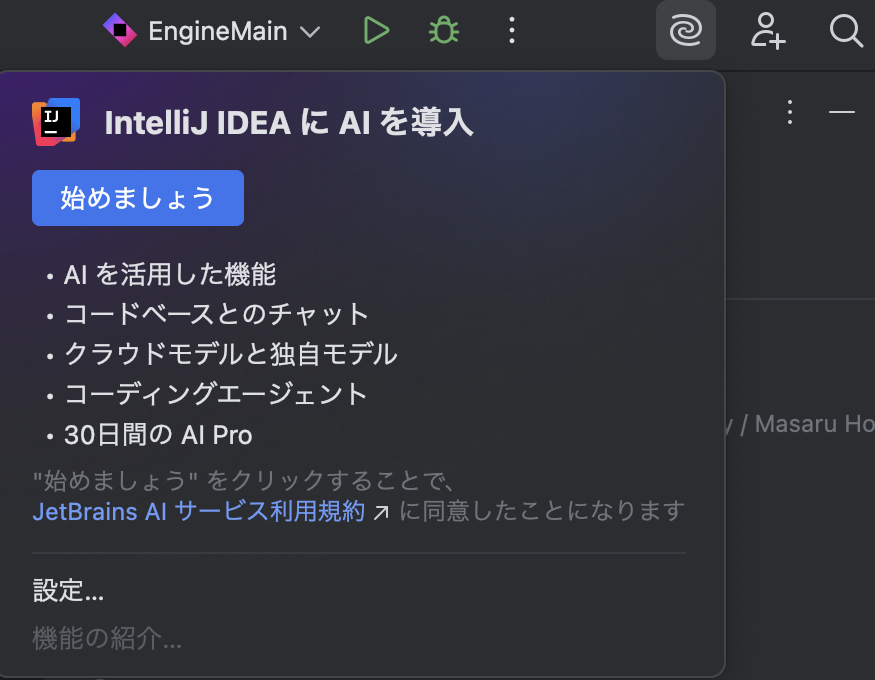
Task: Click external arrow icon after 利用規約 link
Action: pyautogui.click(x=381, y=512)
